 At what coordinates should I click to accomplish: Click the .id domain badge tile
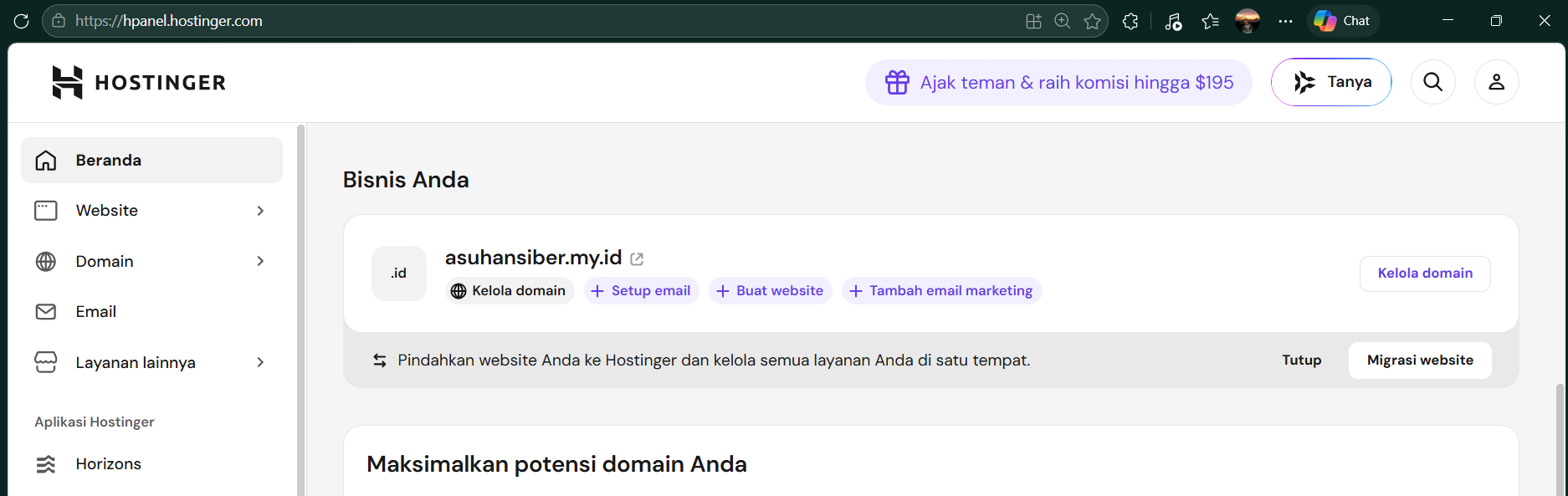399,274
